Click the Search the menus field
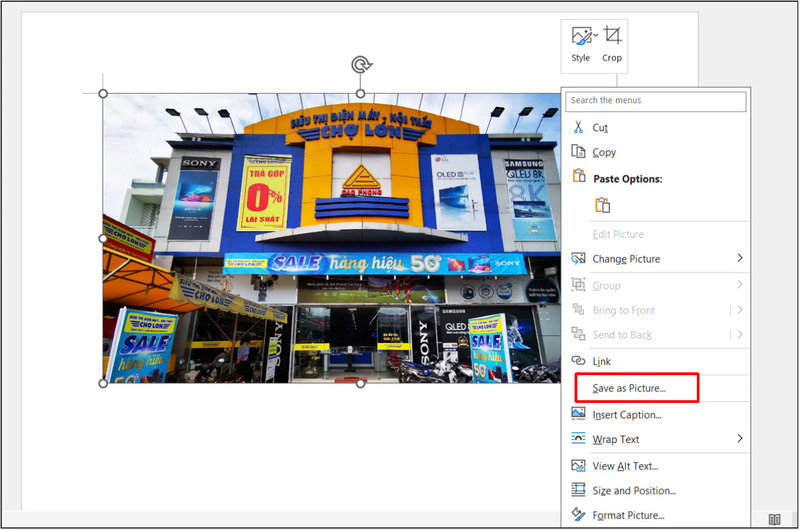This screenshot has width=800, height=530. coord(656,101)
